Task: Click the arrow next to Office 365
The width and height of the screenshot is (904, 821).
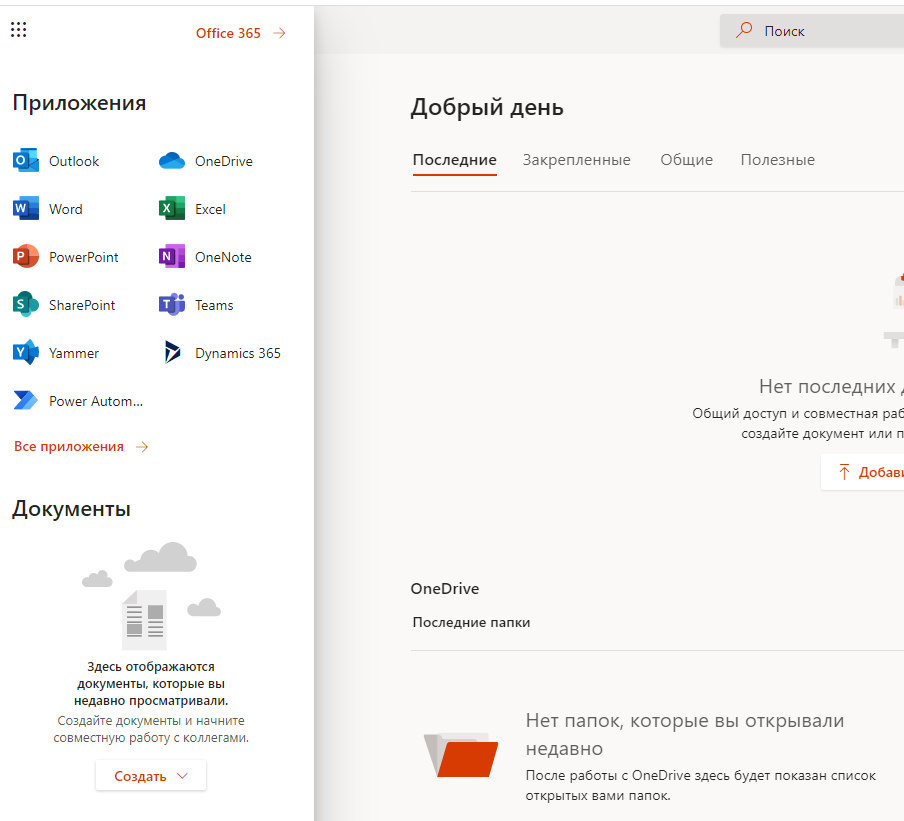Action: [x=280, y=33]
